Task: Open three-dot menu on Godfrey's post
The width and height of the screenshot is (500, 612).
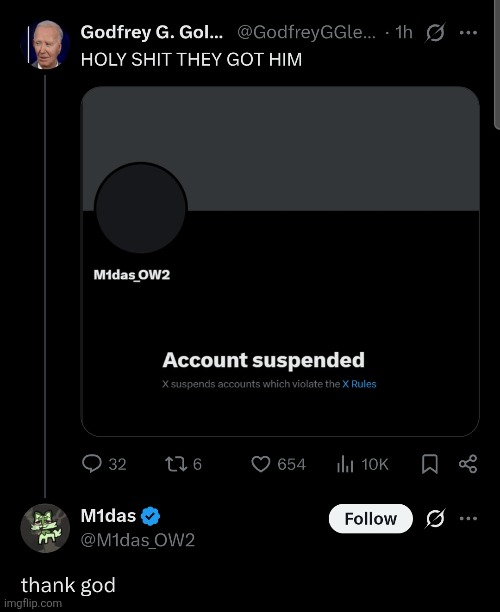Action: [468, 33]
